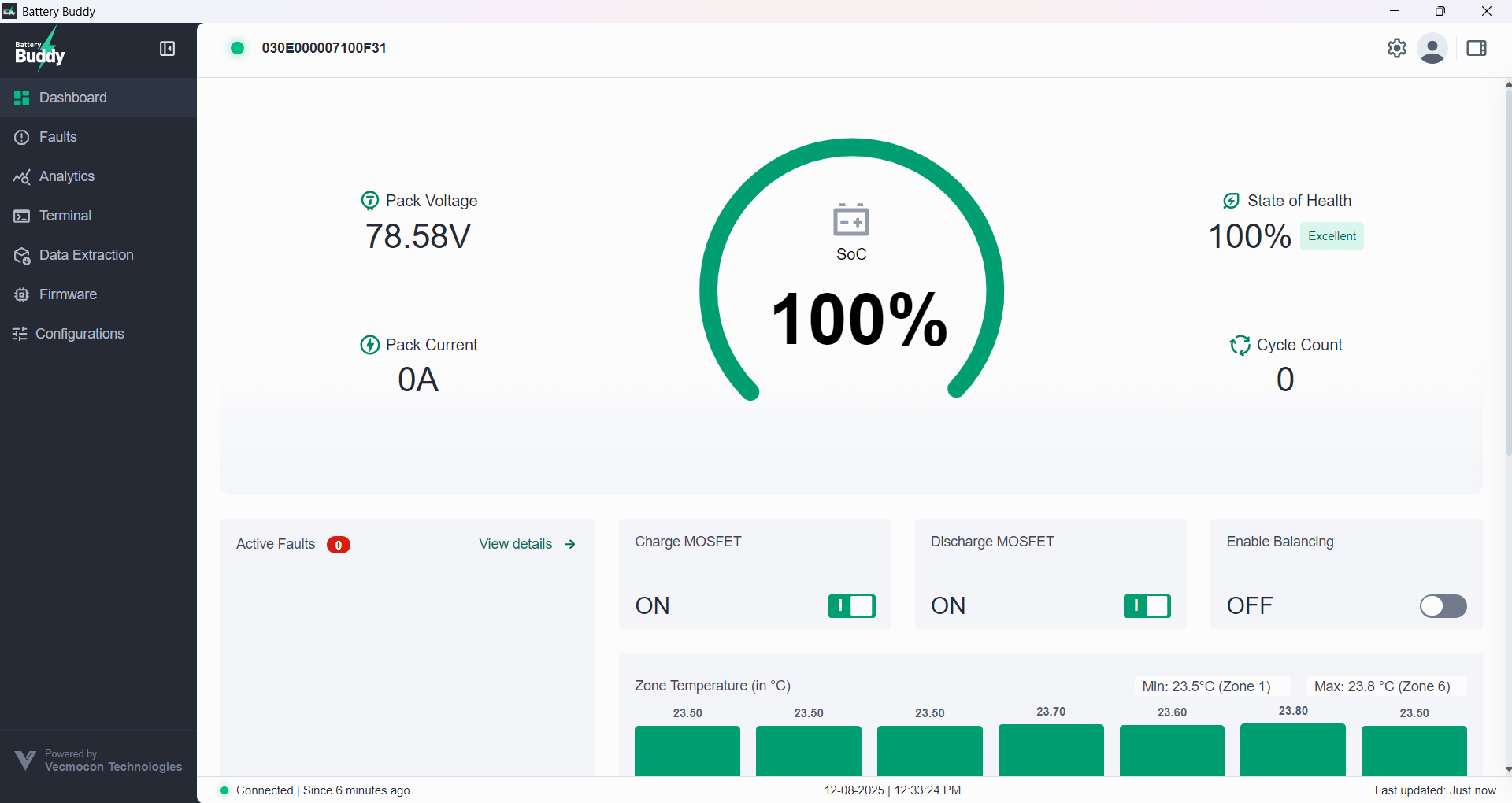Click the Excellent health badge
The width and height of the screenshot is (1512, 803).
coord(1332,236)
